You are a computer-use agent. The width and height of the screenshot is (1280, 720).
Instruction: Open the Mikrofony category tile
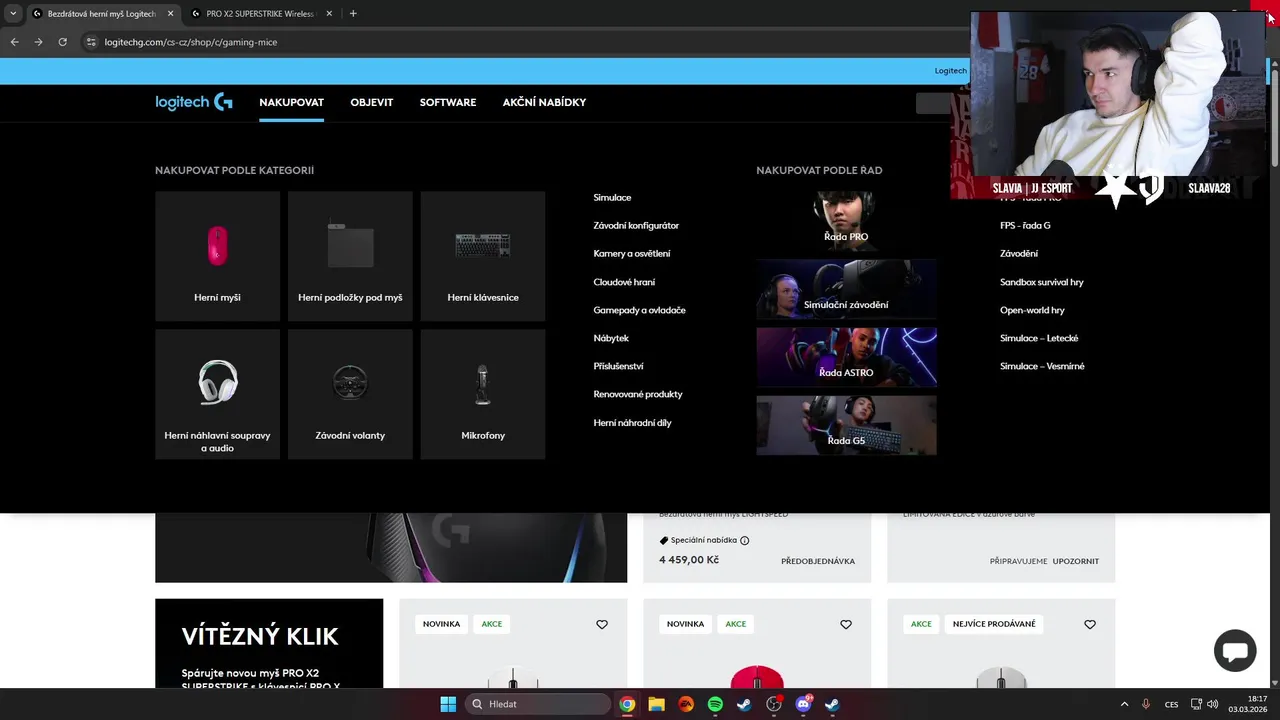point(483,394)
